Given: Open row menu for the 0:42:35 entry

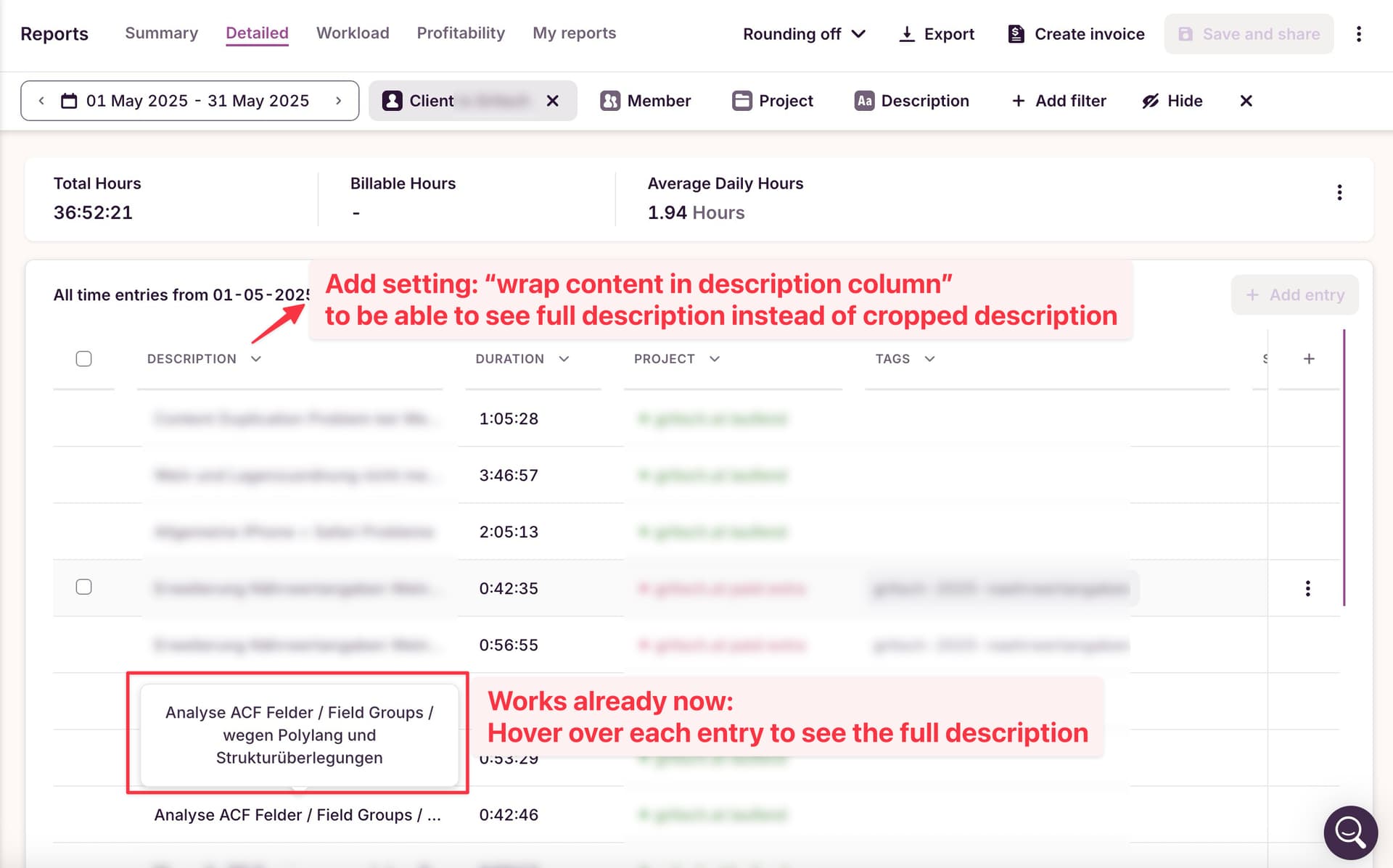Looking at the screenshot, I should tap(1308, 588).
